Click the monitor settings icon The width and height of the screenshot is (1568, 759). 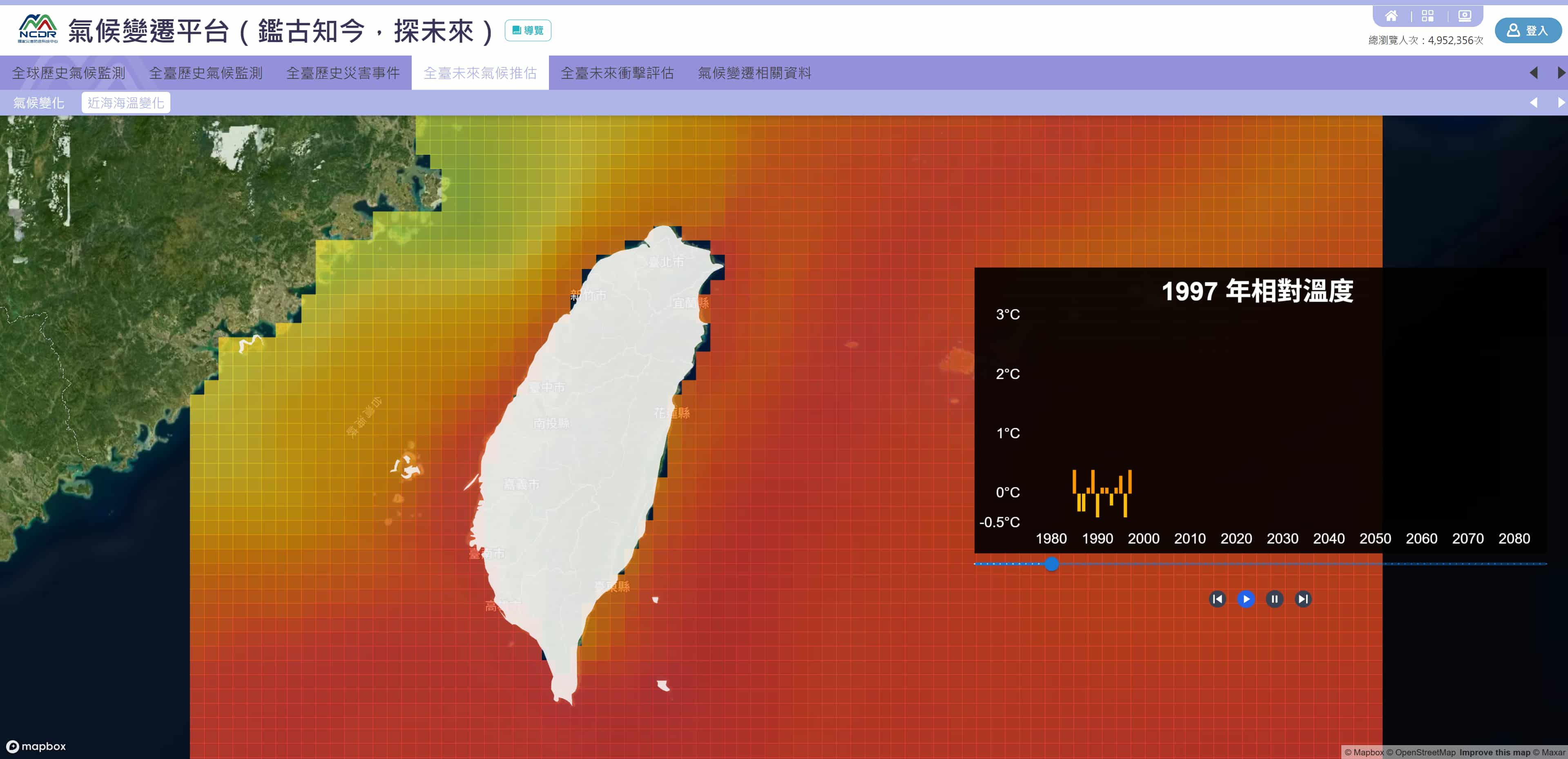pos(1465,16)
